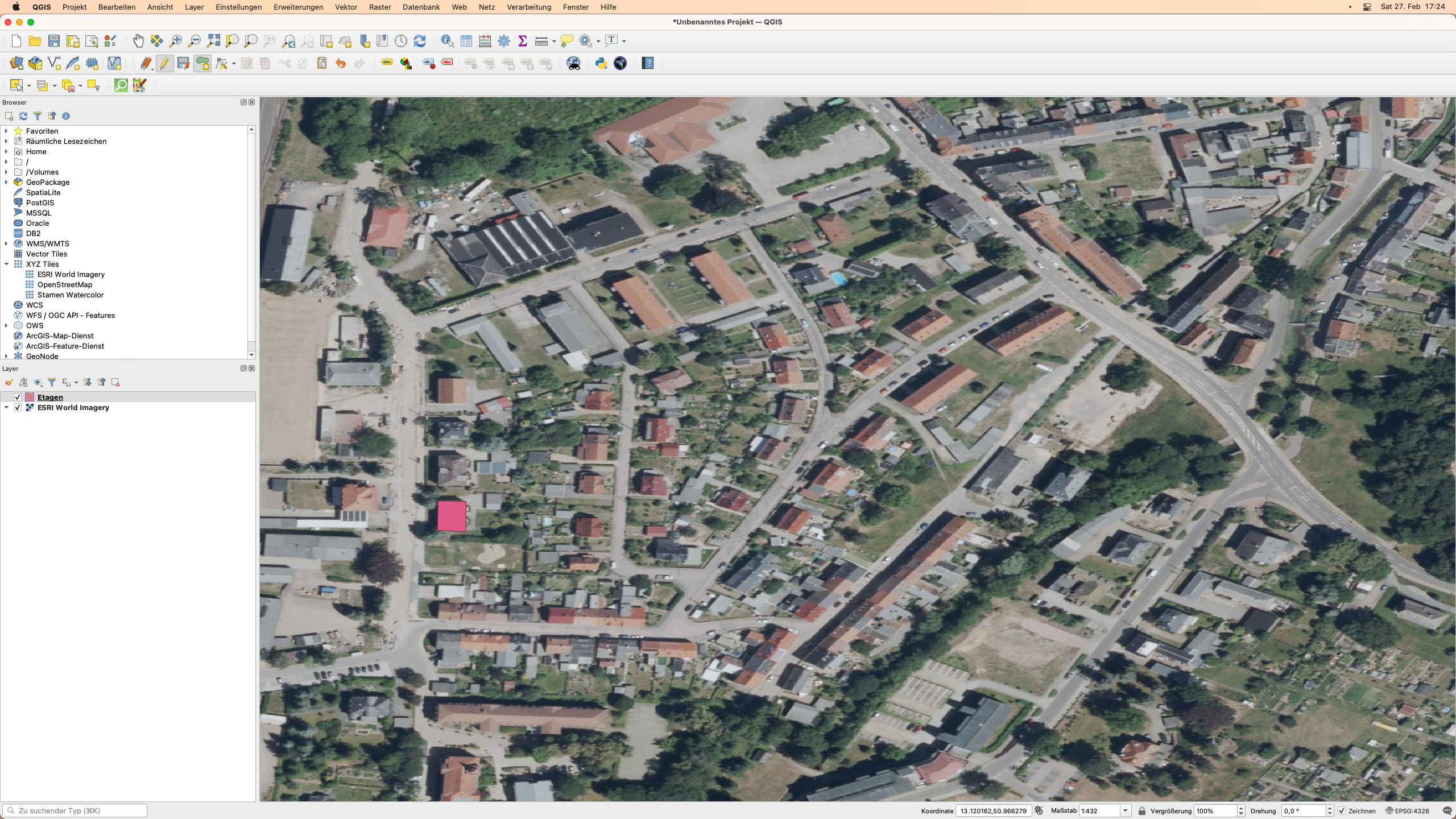Save the project with floppy icon
This screenshot has width=1456, height=819.
pos(53,41)
